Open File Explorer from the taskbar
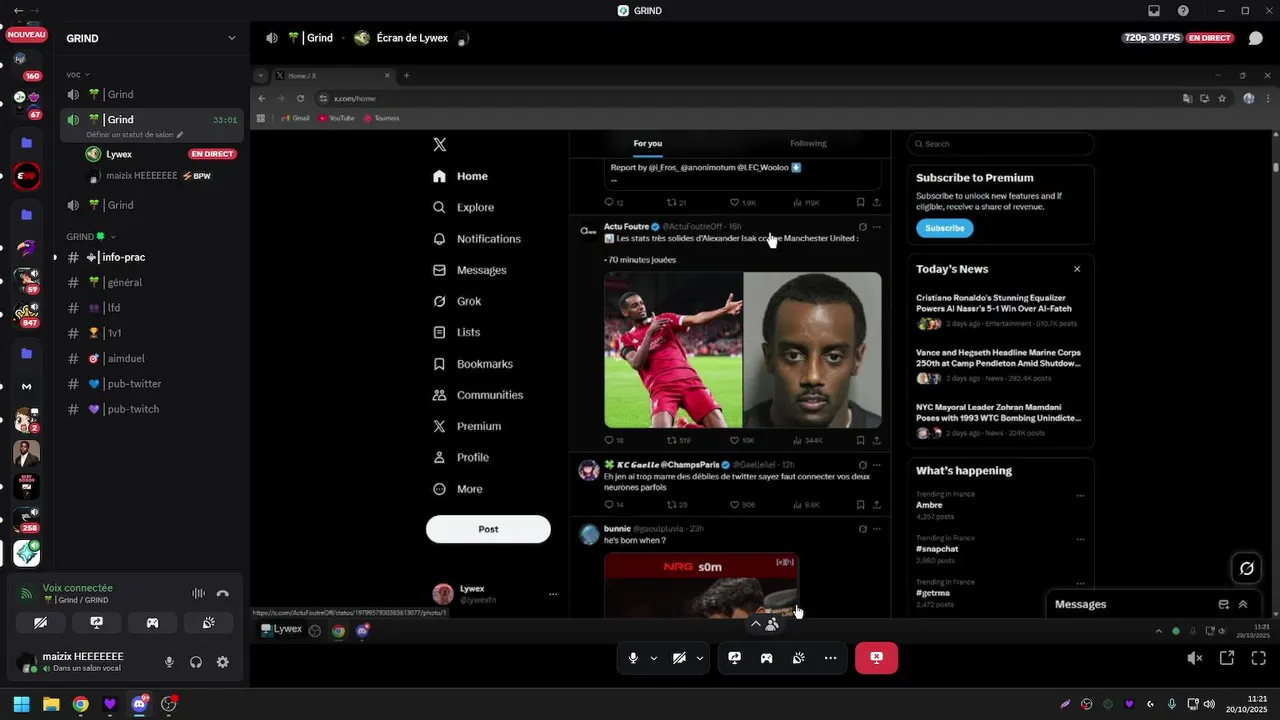The image size is (1280, 720). [x=51, y=704]
